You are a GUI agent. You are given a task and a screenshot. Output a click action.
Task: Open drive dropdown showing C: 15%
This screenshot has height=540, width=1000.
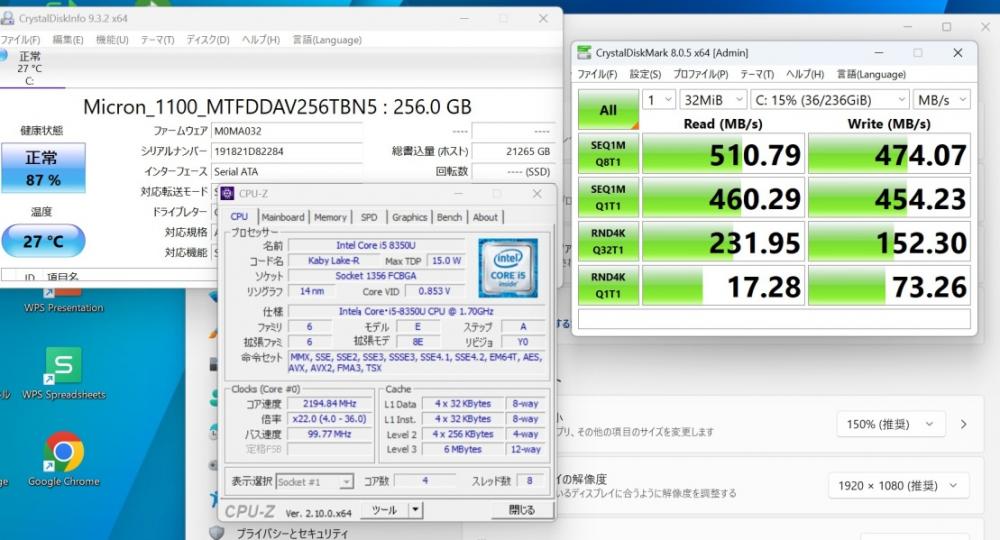point(829,100)
